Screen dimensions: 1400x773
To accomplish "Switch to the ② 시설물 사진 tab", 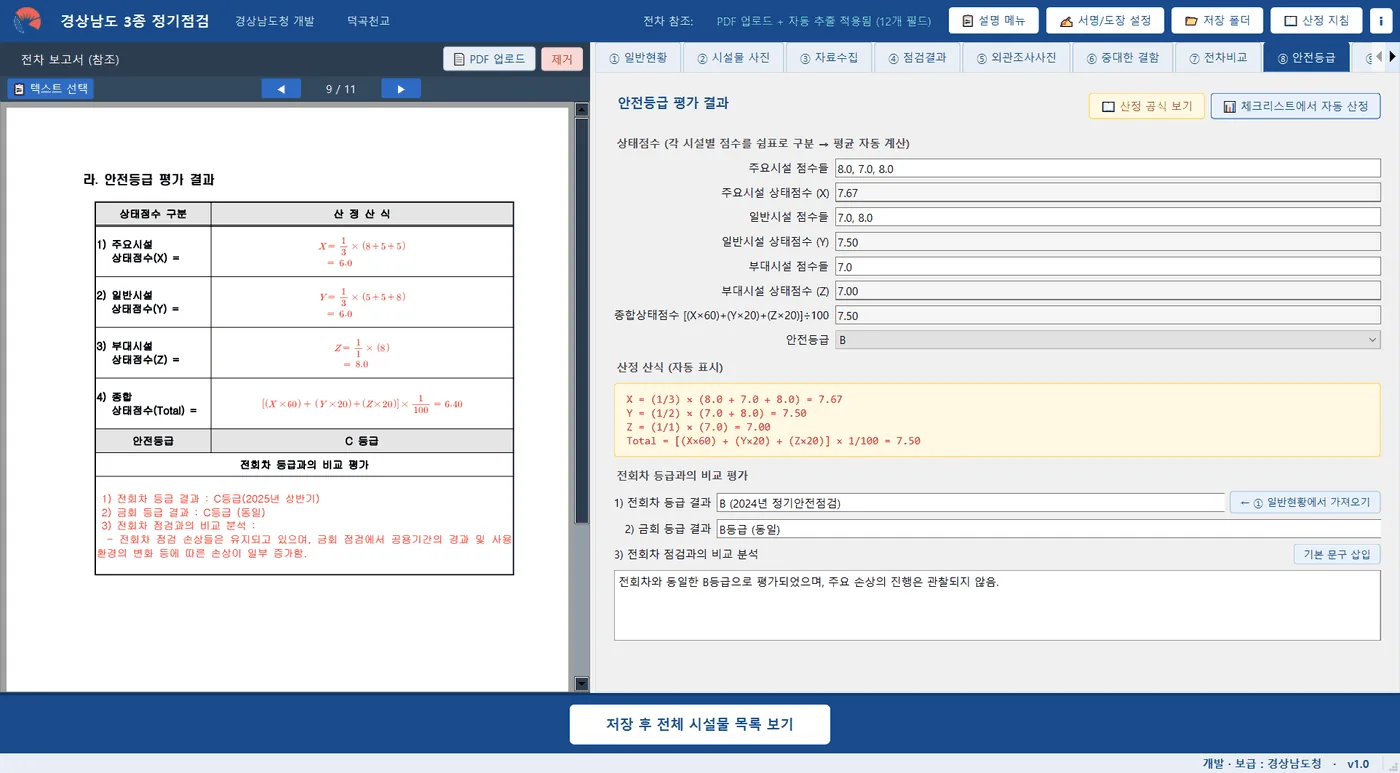I will (733, 58).
